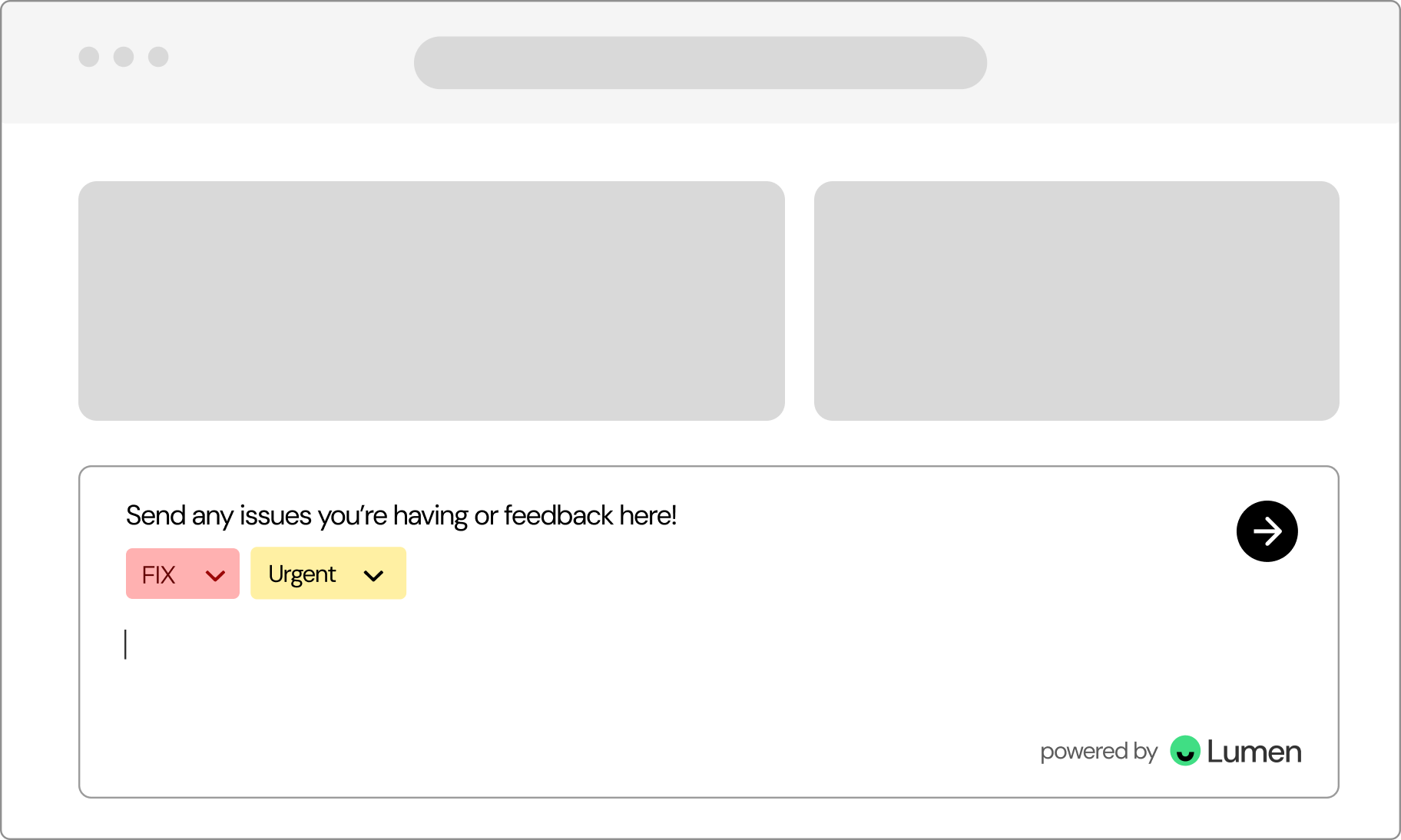The width and height of the screenshot is (1401, 840).
Task: Click the FIX label text
Action: click(x=159, y=575)
